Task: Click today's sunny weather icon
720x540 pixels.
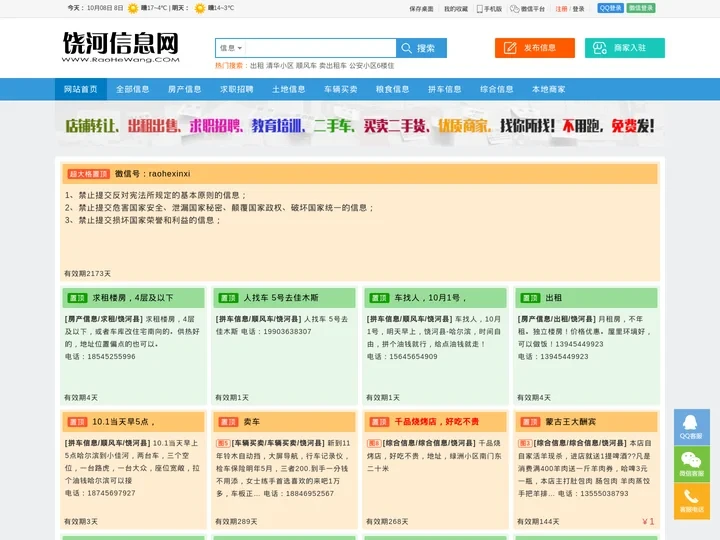Action: pyautogui.click(x=133, y=8)
